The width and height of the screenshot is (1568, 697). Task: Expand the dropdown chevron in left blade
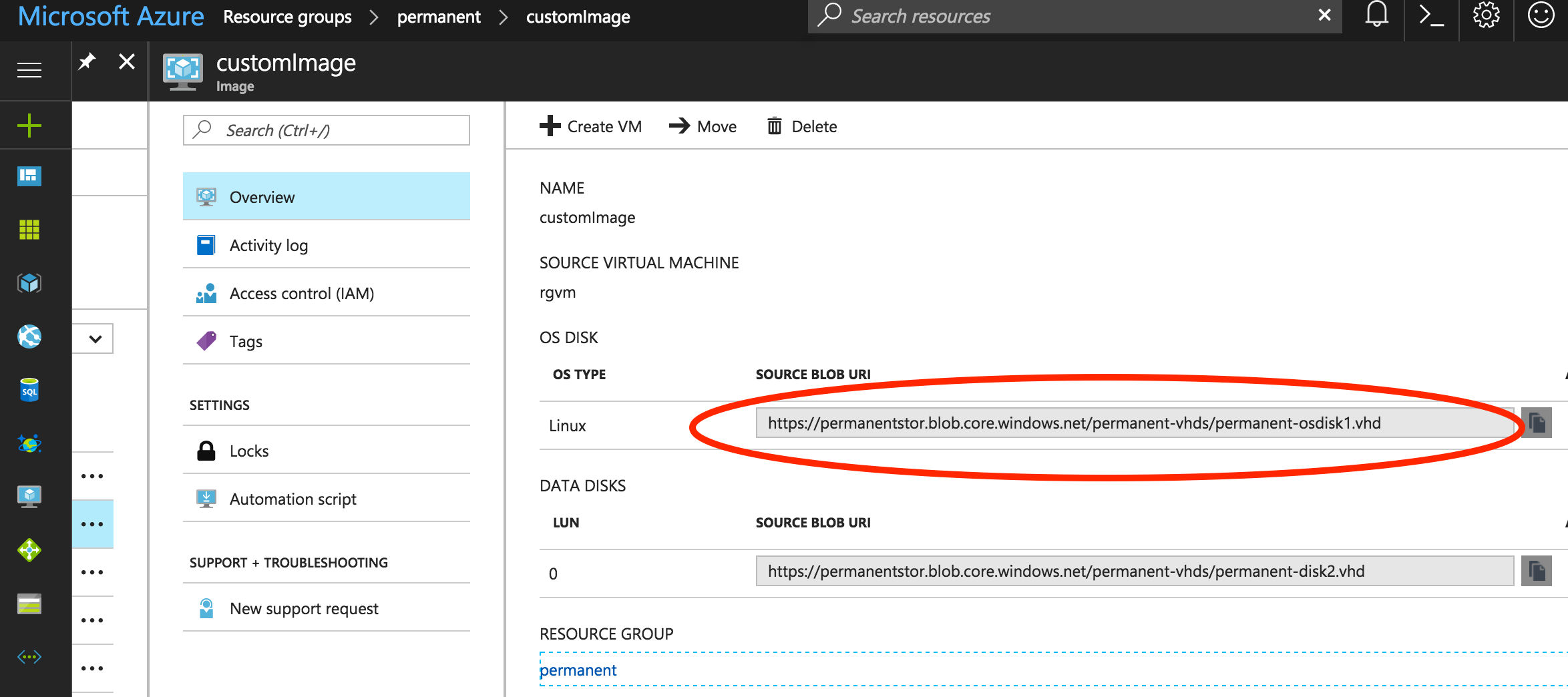pos(95,338)
